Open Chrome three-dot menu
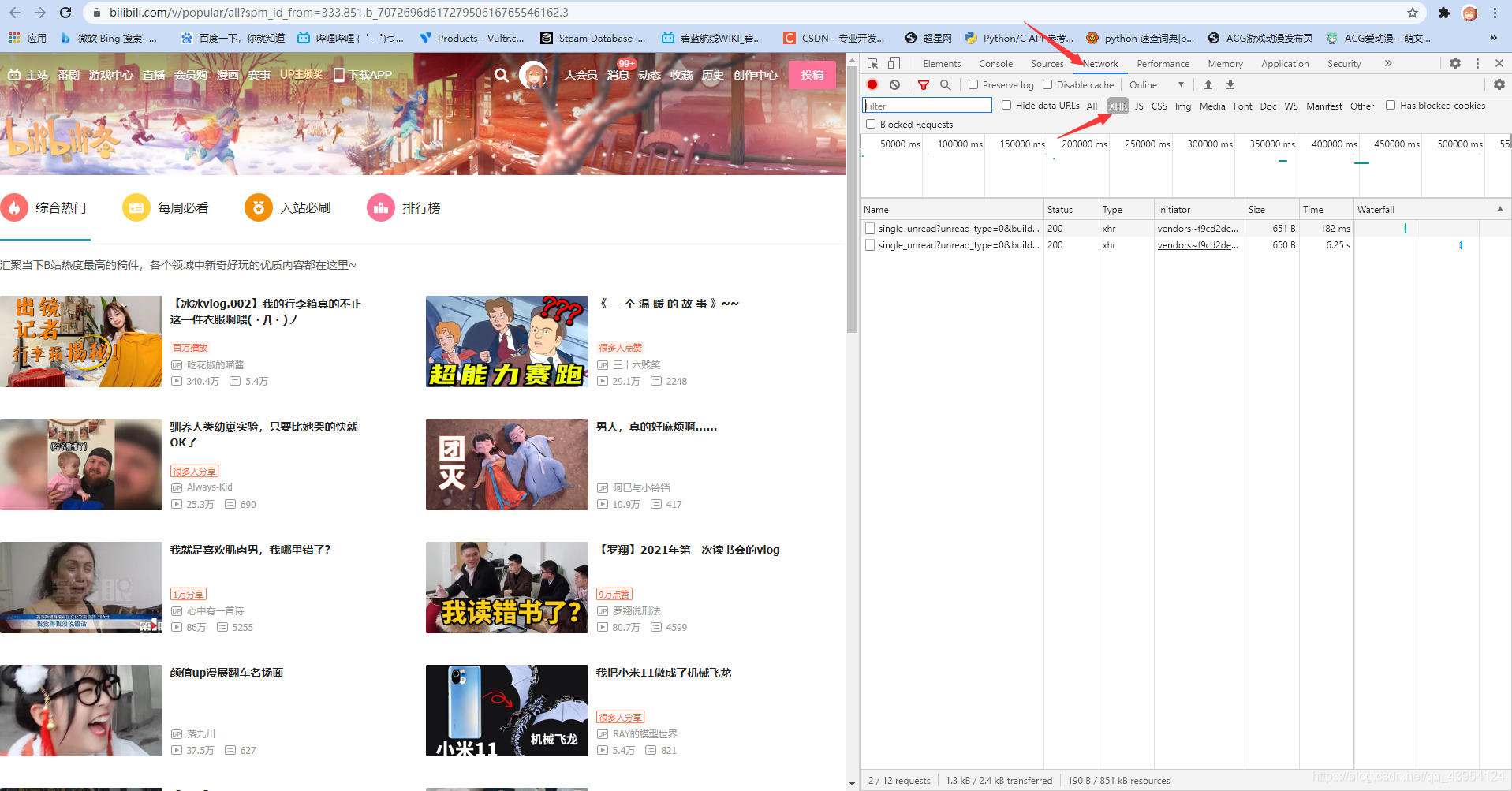 coord(1495,13)
